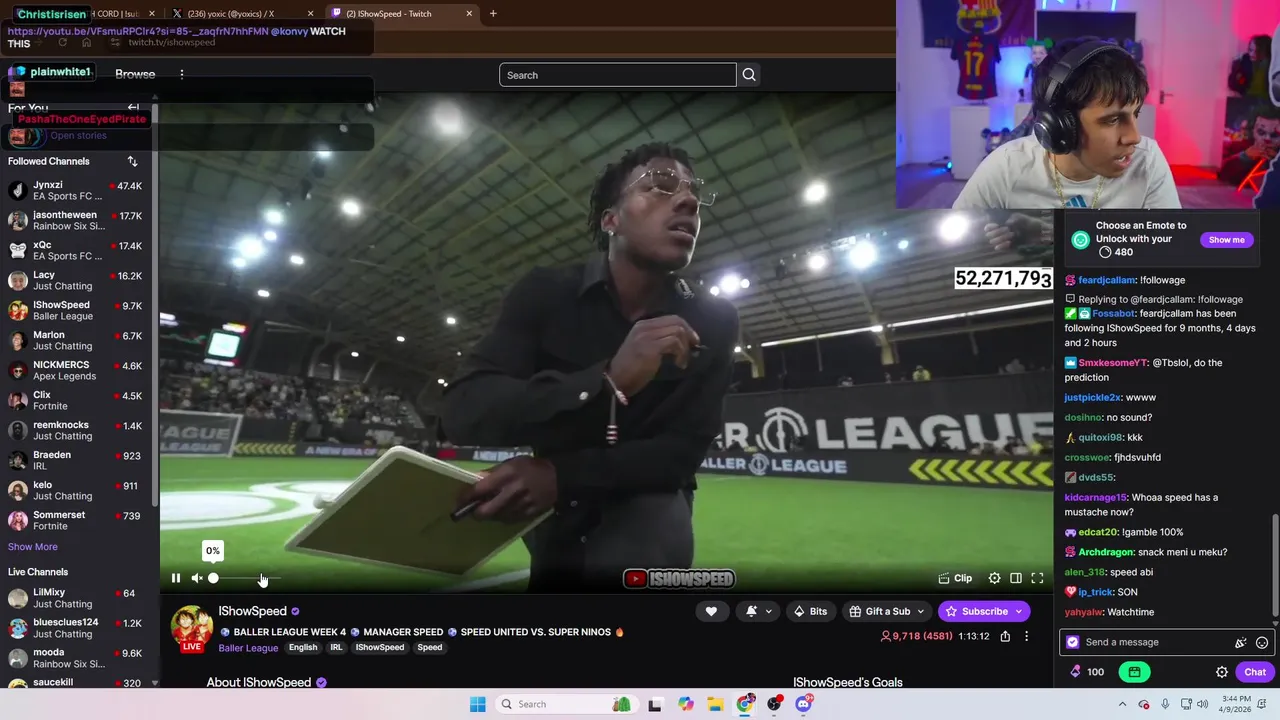1280x720 pixels.
Task: Create a clip with Clip button
Action: click(x=955, y=578)
